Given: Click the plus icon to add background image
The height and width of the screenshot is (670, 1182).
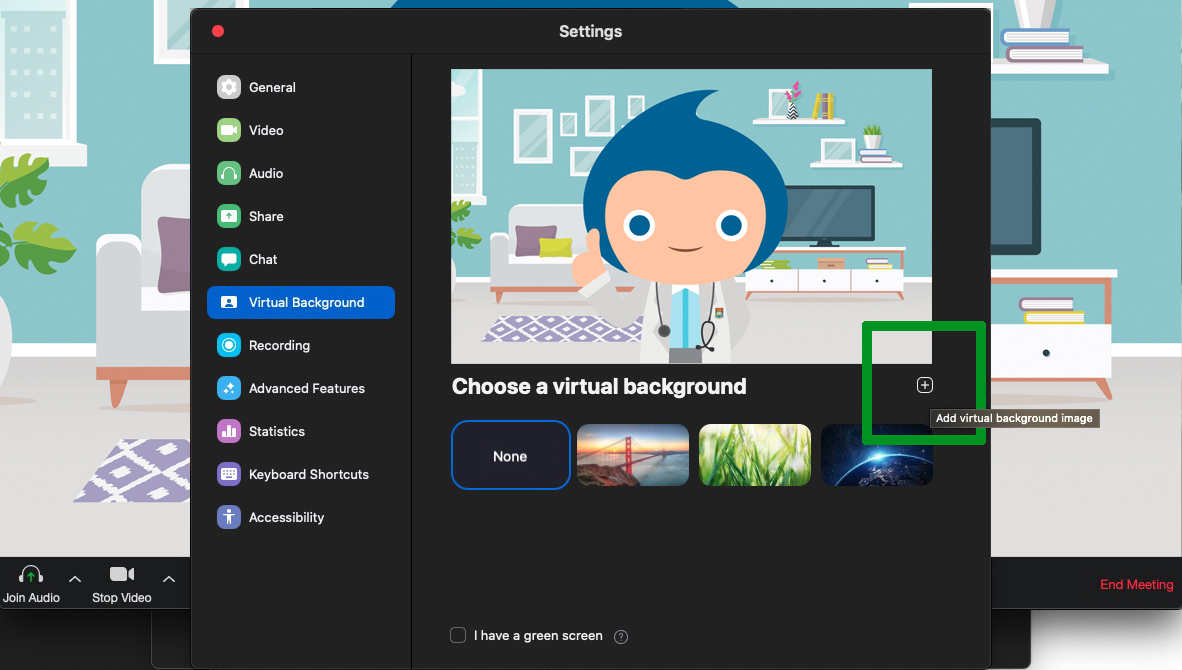Looking at the screenshot, I should (925, 385).
